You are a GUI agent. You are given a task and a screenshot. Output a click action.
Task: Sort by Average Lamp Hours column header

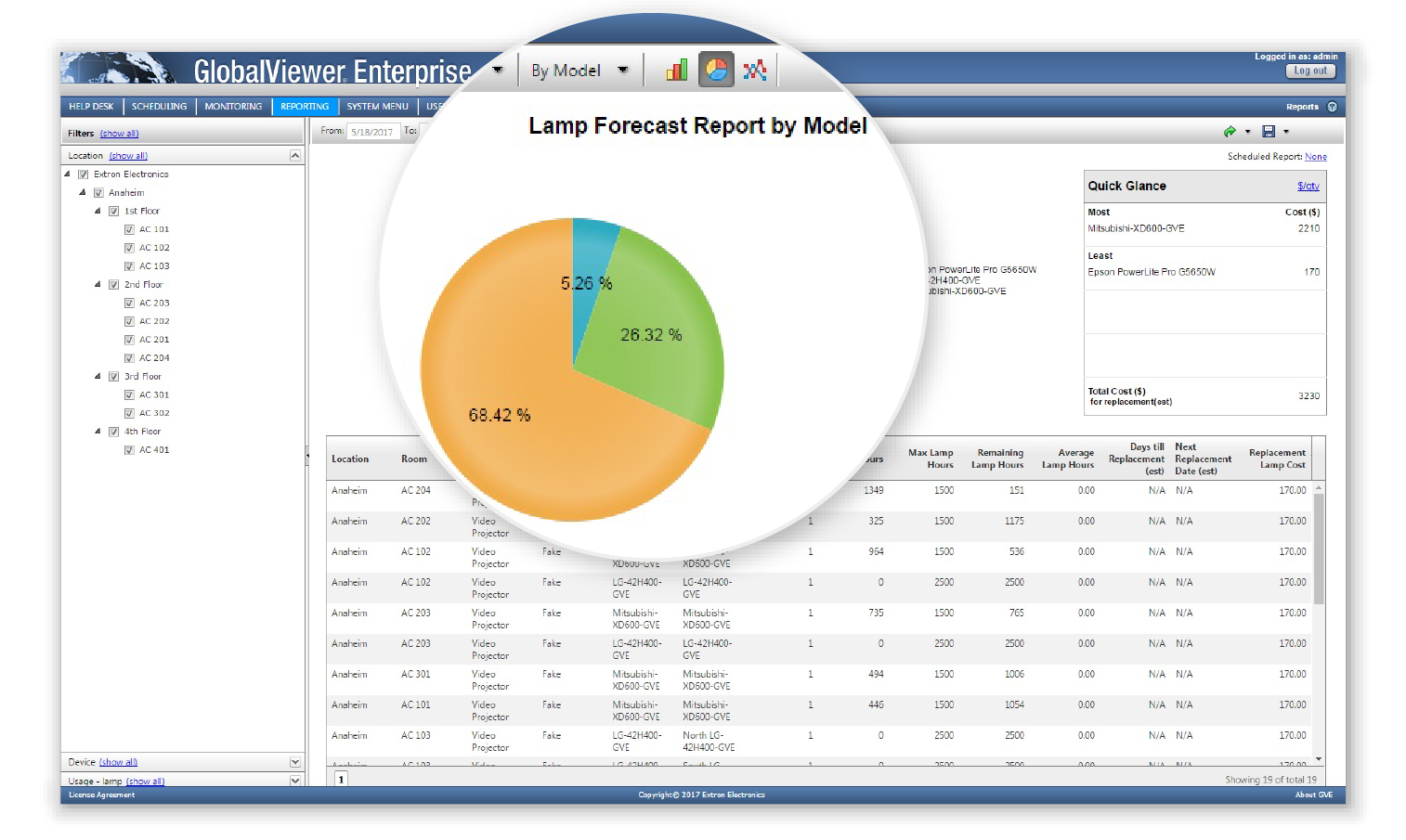pos(1068,459)
